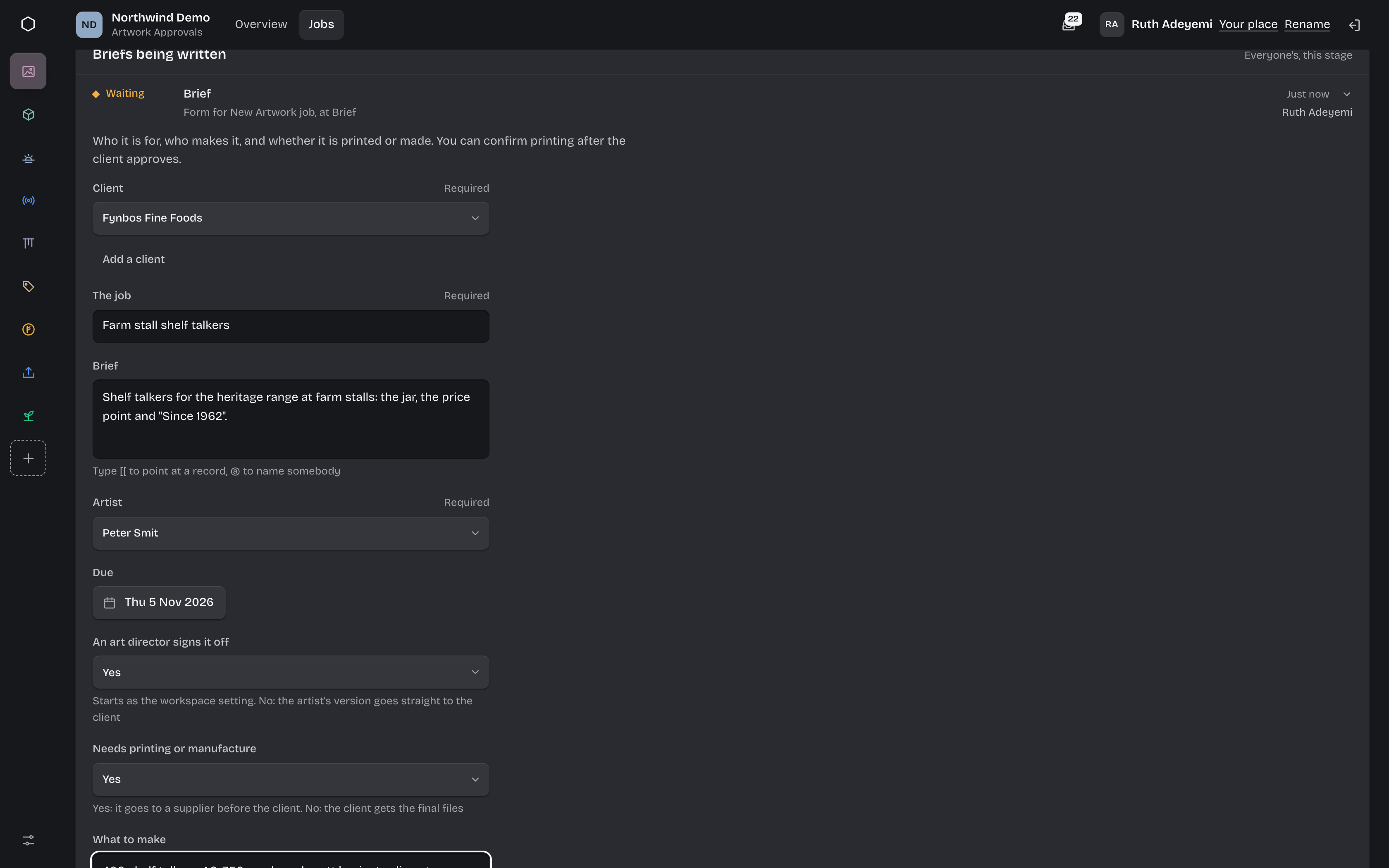Switch to the Jobs tab
1389x868 pixels.
(x=321, y=25)
